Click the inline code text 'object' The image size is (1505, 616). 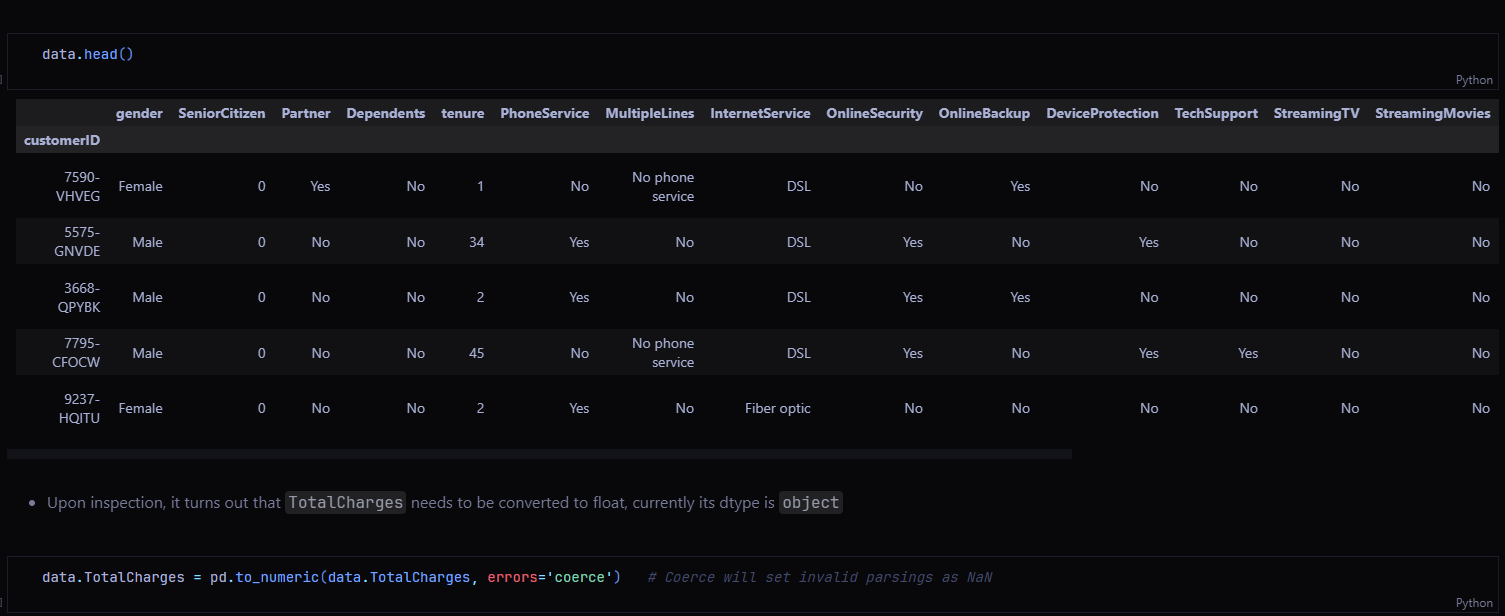(810, 503)
